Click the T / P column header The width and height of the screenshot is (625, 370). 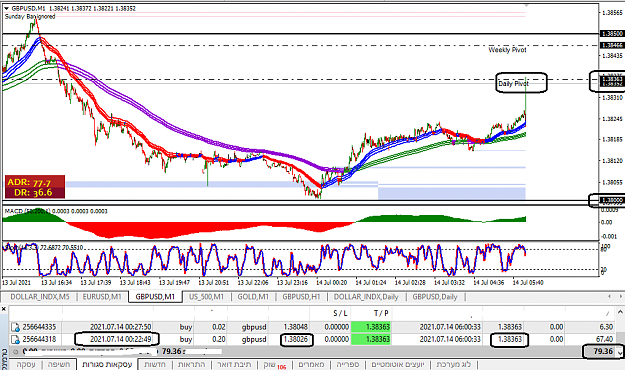click(x=381, y=313)
